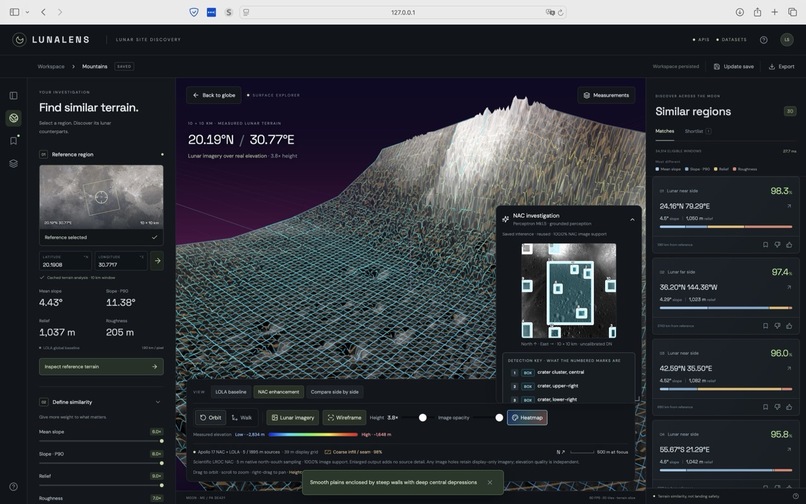Open browser sidebar dropdown arrow

27,12
